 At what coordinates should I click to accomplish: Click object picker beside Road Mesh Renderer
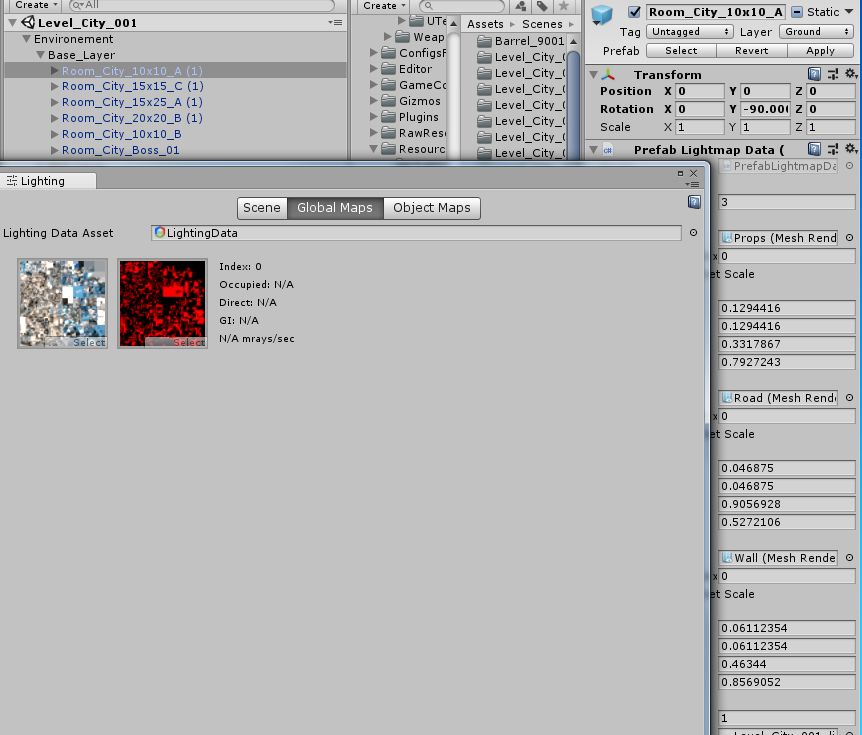(849, 398)
